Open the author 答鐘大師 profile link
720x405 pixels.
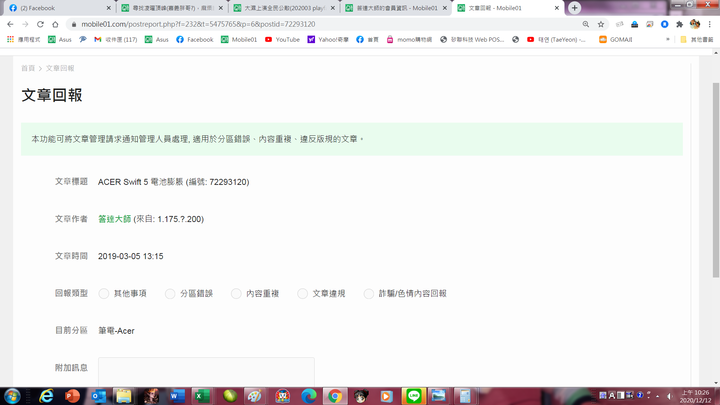pos(114,219)
